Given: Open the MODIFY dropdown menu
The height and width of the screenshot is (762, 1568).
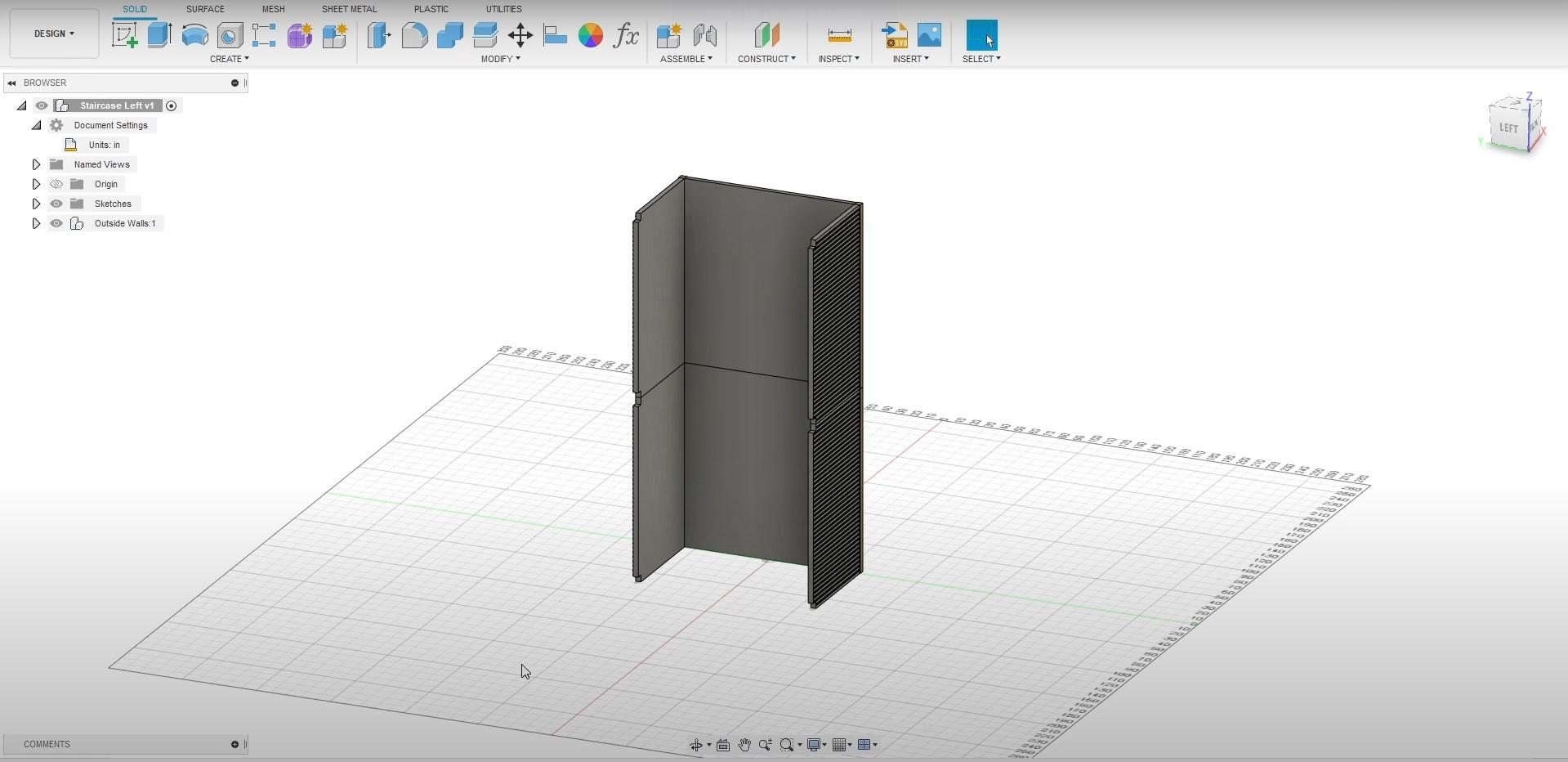Looking at the screenshot, I should pos(501,59).
